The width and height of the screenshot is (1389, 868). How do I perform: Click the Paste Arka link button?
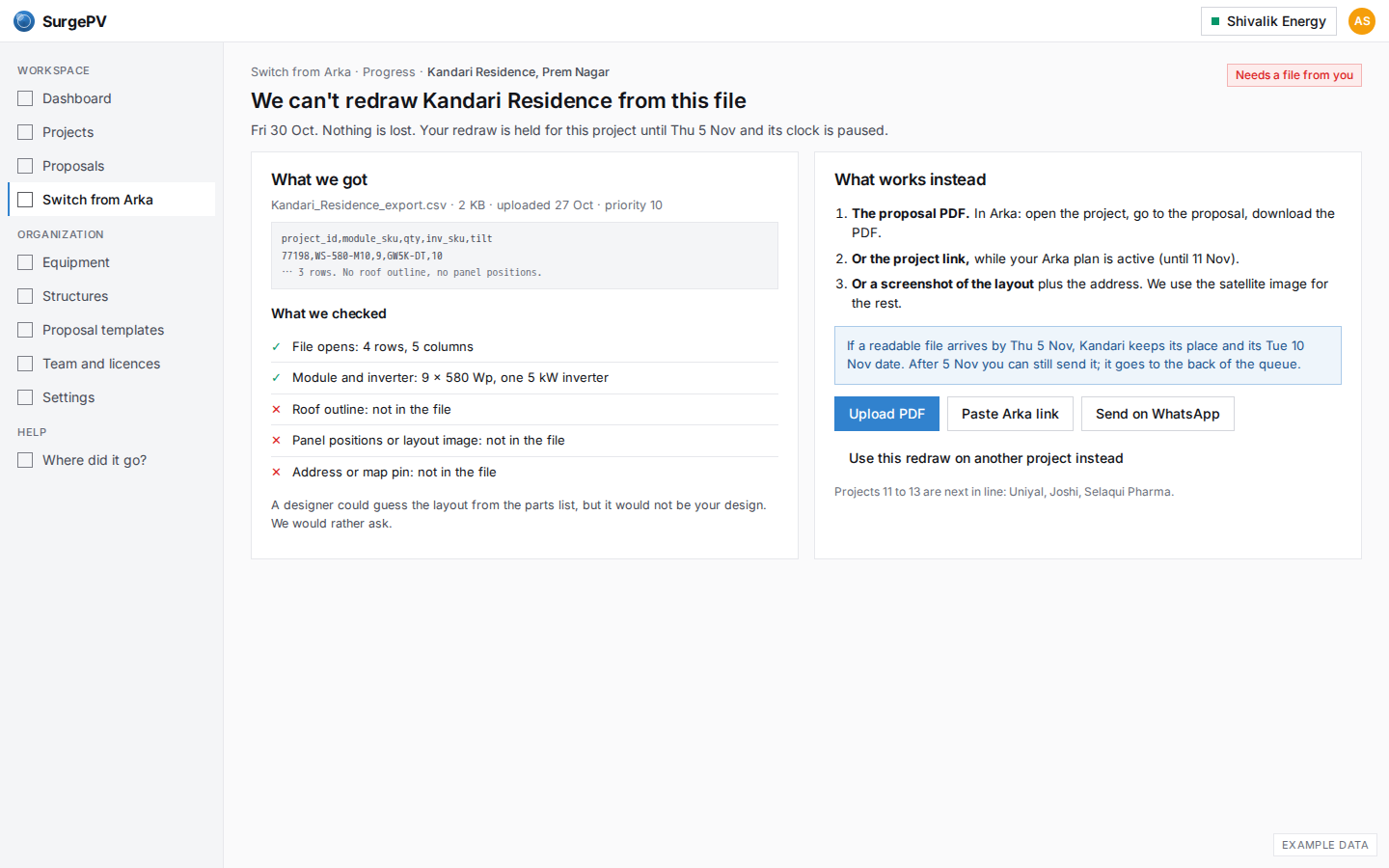(1010, 414)
